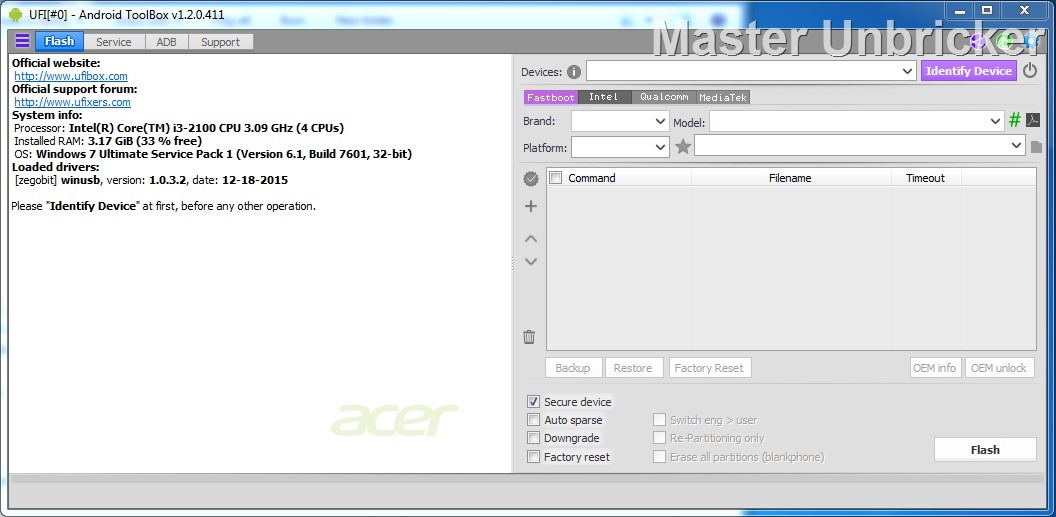Click the Factory Reset button

[x=709, y=368]
